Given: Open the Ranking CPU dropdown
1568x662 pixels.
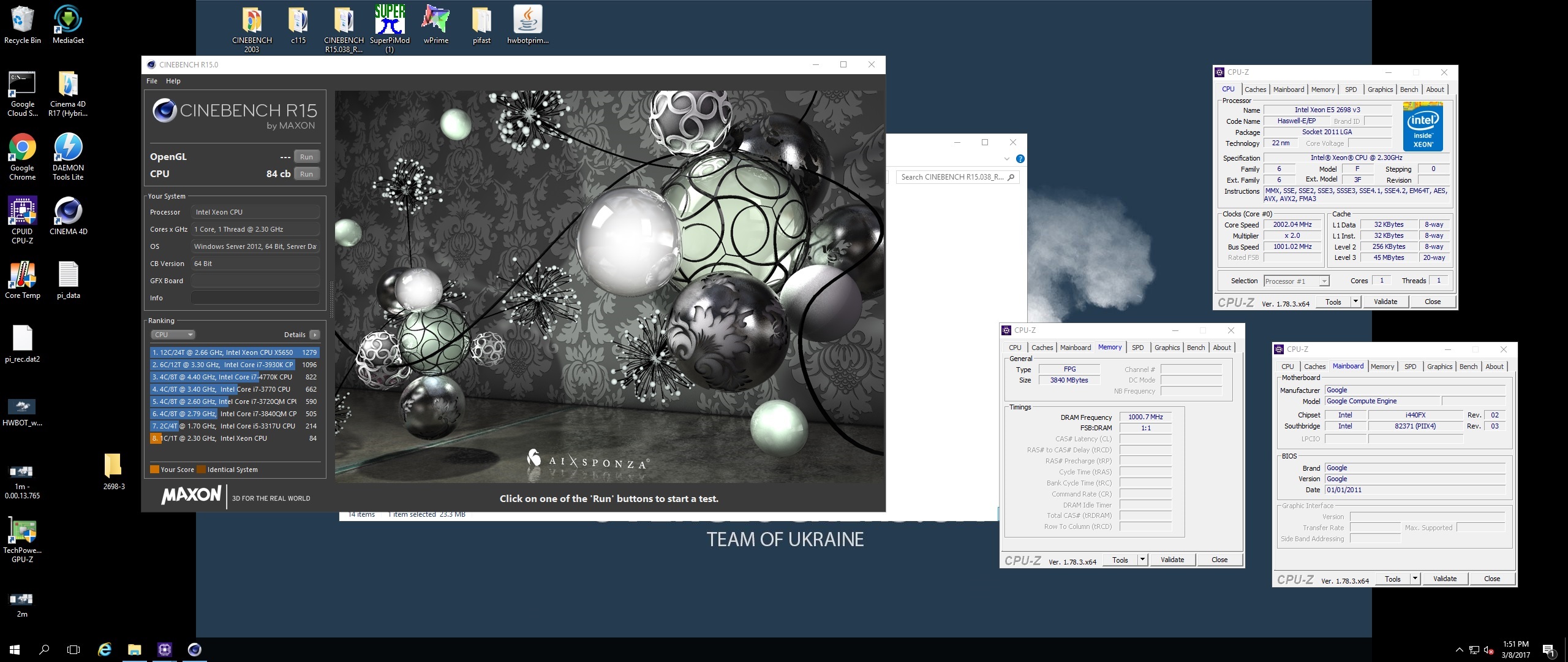Looking at the screenshot, I should tap(173, 335).
